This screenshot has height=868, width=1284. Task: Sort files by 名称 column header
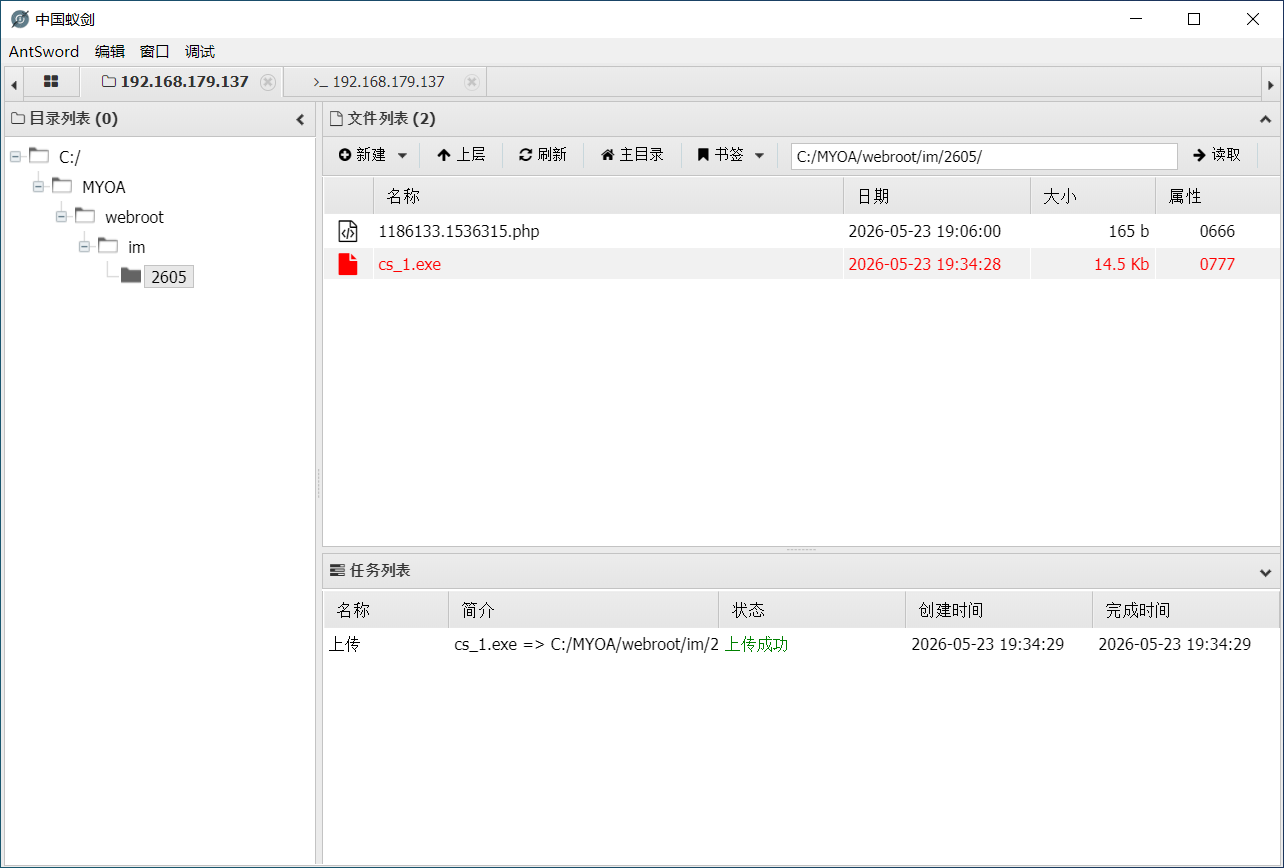tap(608, 197)
